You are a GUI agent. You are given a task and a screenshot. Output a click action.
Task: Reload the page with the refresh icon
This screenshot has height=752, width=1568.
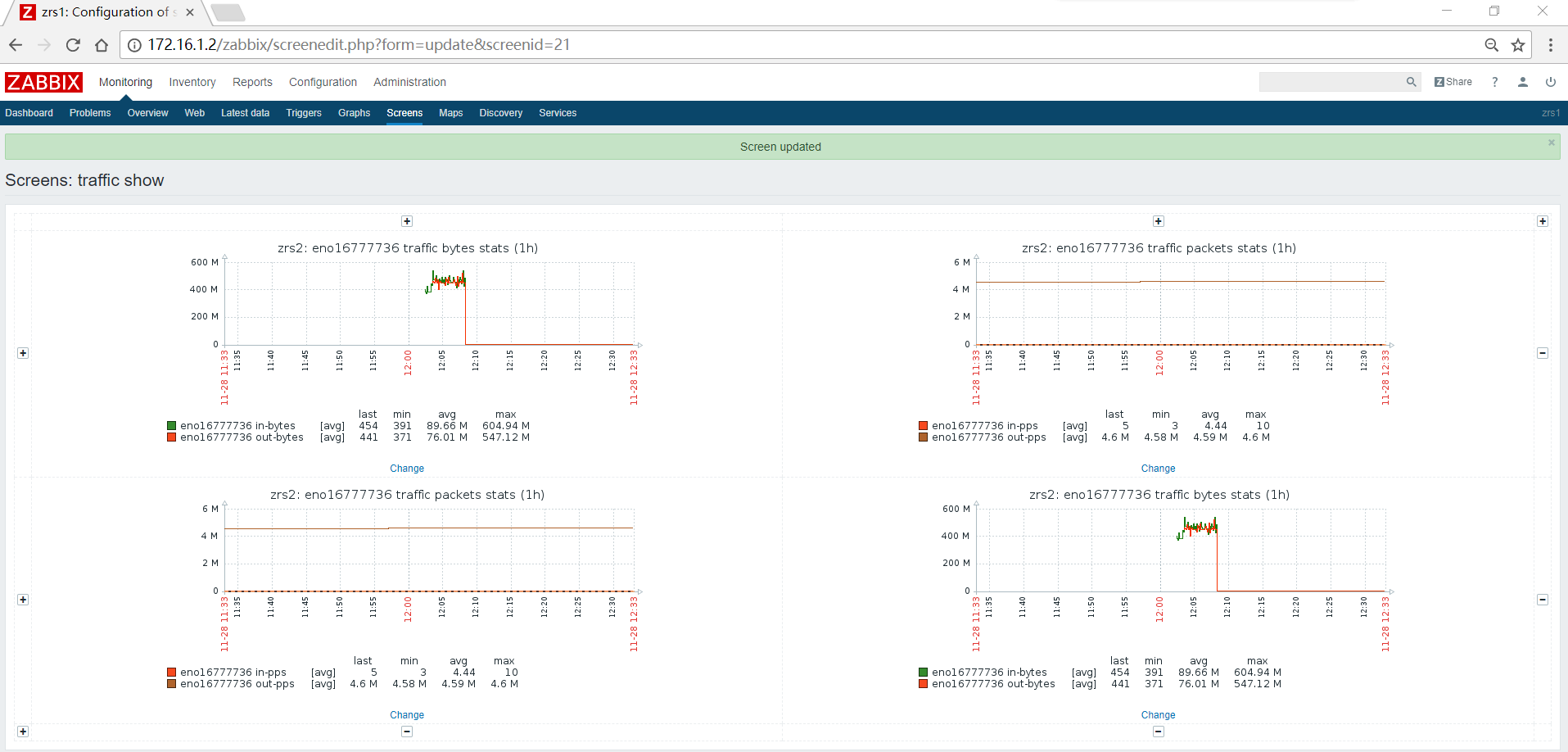point(73,45)
